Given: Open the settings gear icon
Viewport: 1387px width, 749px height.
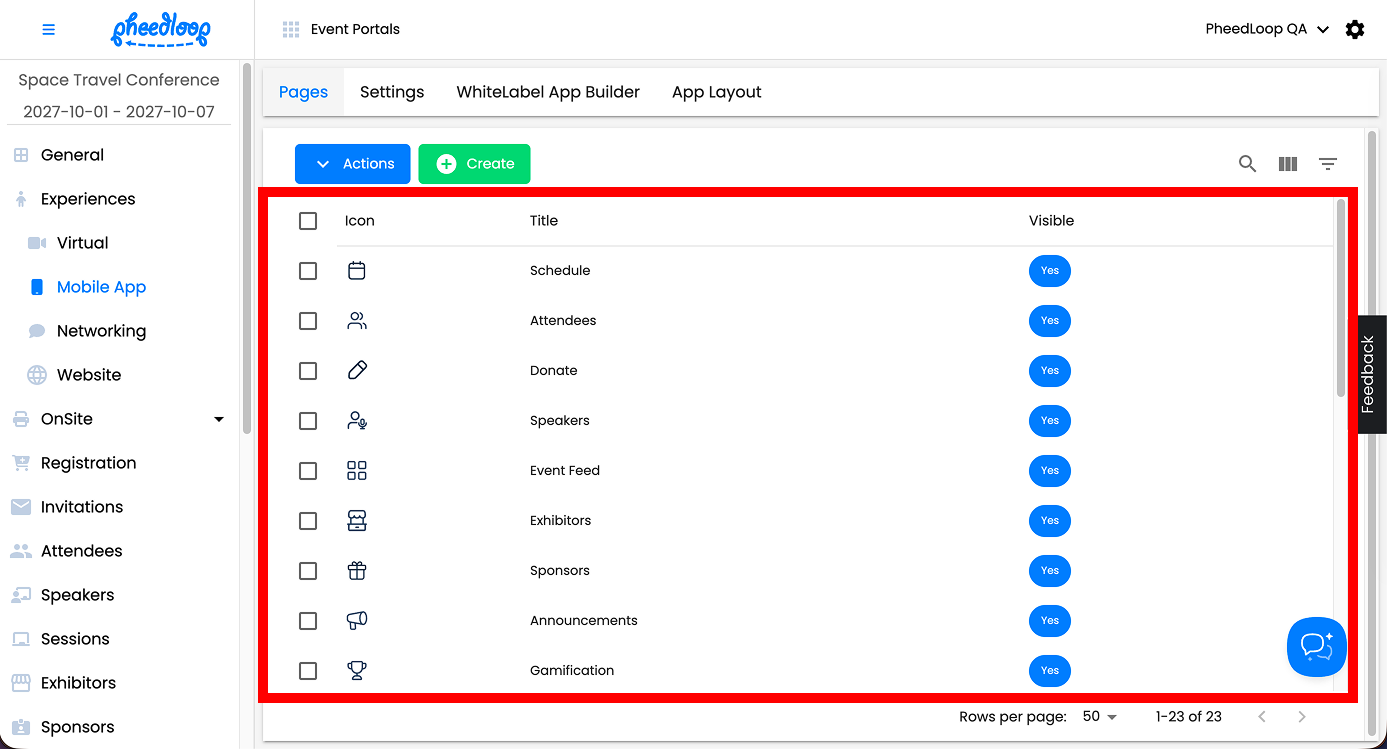Looking at the screenshot, I should 1355,30.
